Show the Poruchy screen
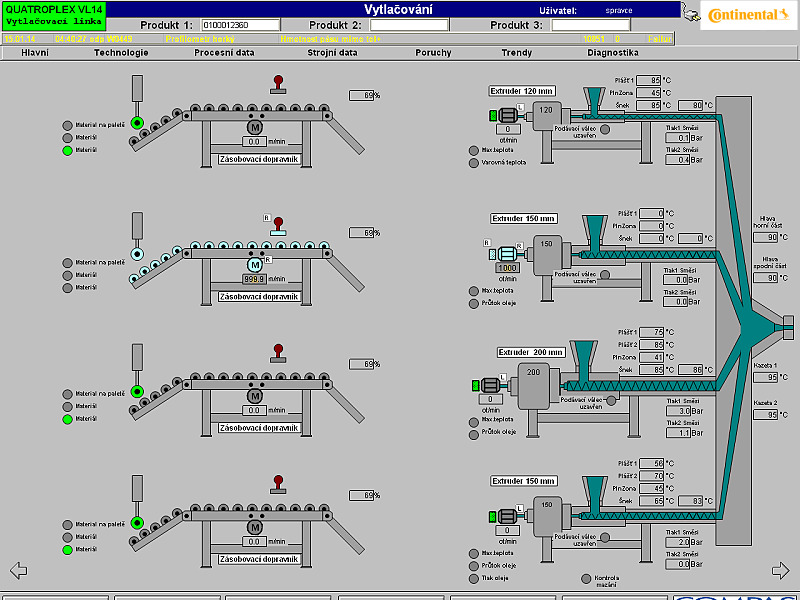 [x=433, y=53]
